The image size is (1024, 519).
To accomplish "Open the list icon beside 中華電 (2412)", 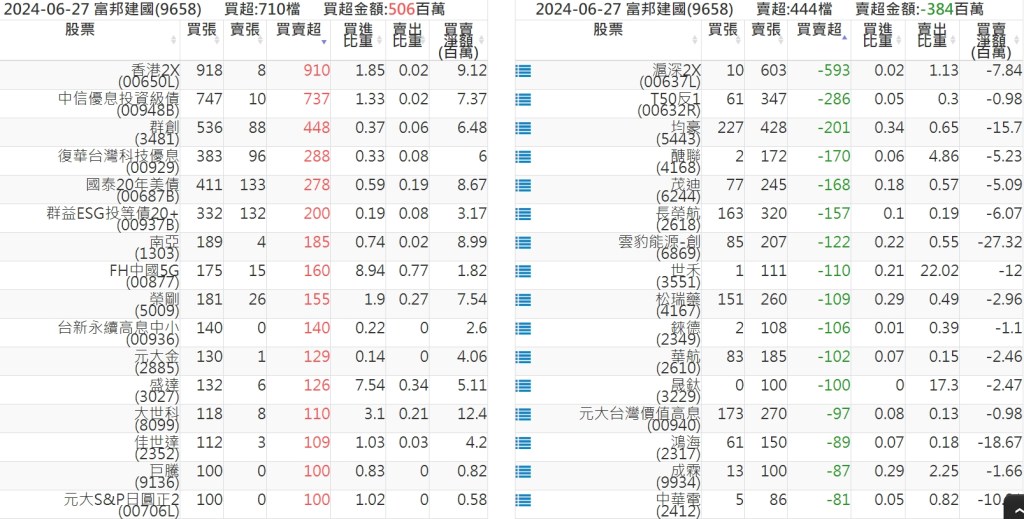I will (x=522, y=500).
